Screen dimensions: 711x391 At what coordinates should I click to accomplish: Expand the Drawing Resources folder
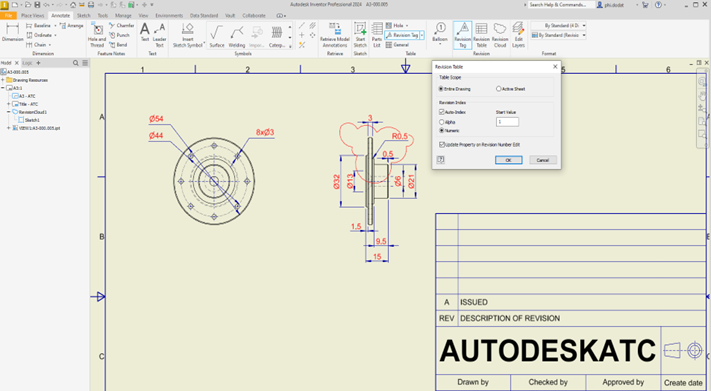(x=3, y=80)
